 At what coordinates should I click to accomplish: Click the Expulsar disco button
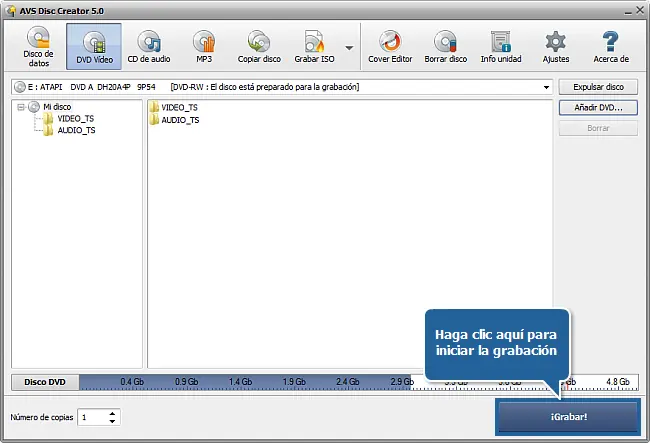pos(598,87)
